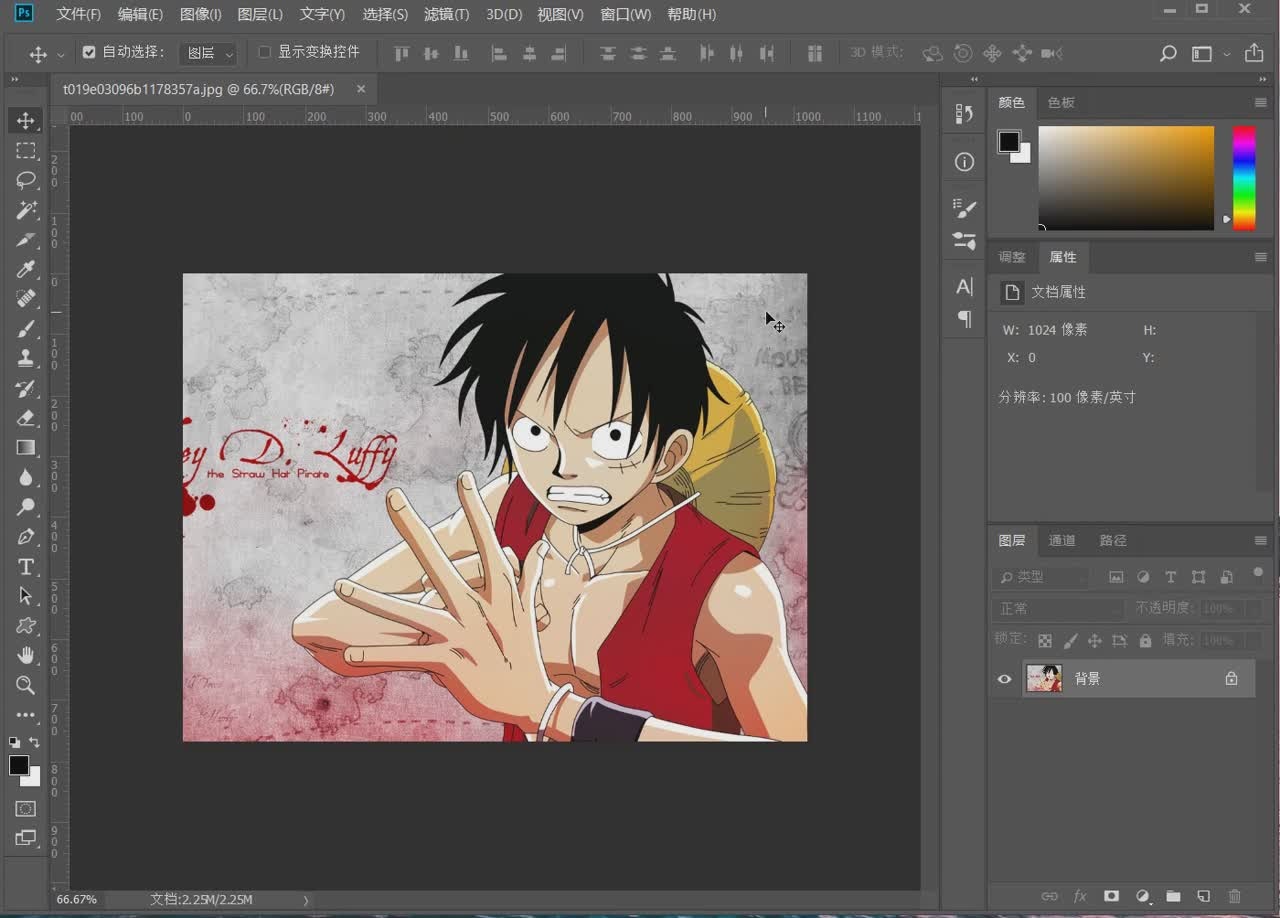Toggle layer filtering on/off switch

click(x=1258, y=573)
